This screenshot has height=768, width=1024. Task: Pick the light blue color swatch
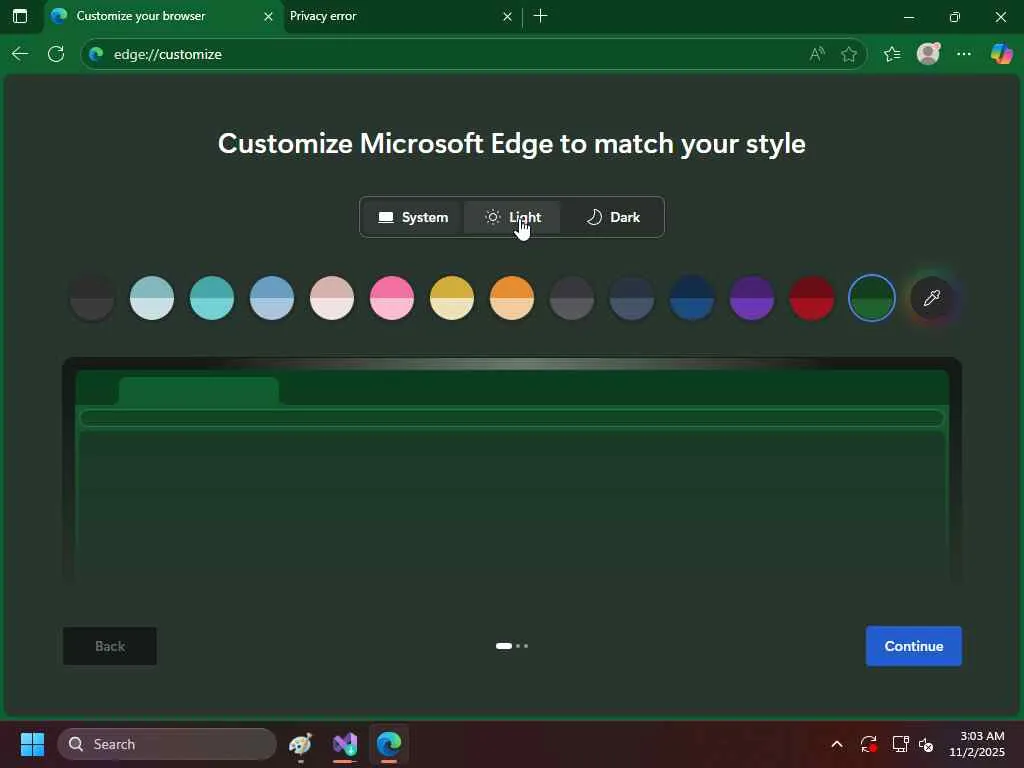tap(272, 298)
